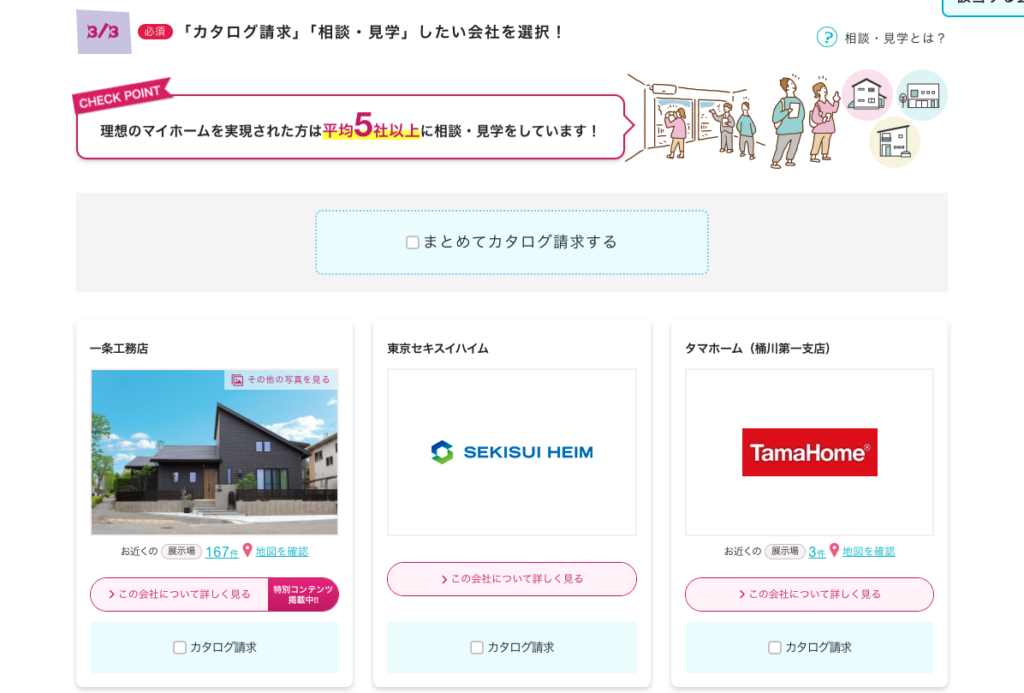Enable the まとめてカタログ請求する checkbox
This screenshot has height=693, width=1024.
click(x=411, y=242)
